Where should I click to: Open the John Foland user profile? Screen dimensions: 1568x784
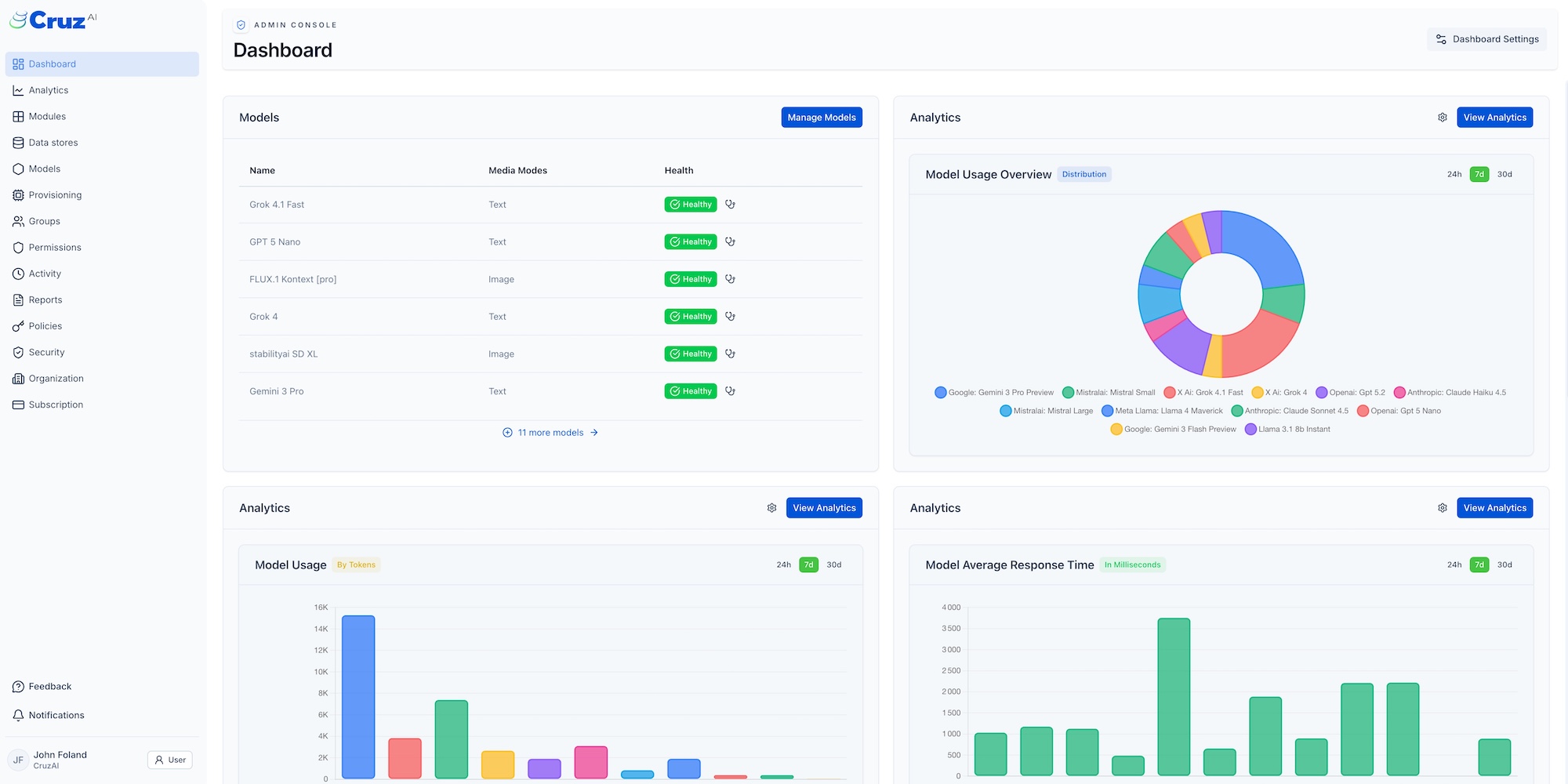(x=60, y=754)
